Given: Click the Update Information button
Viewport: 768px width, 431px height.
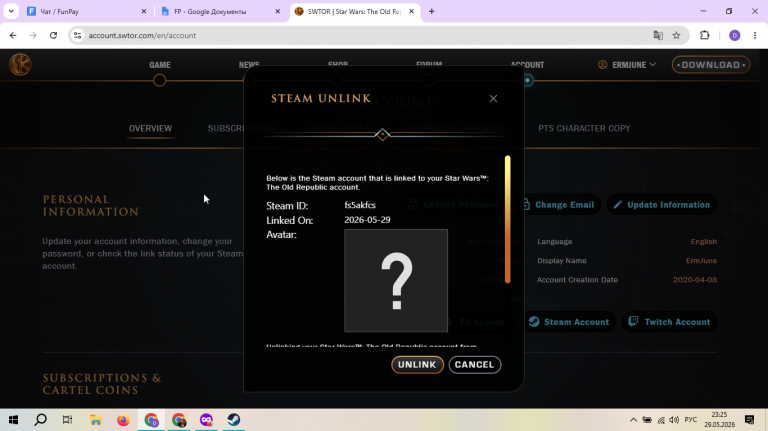Looking at the screenshot, I should click(x=662, y=205).
